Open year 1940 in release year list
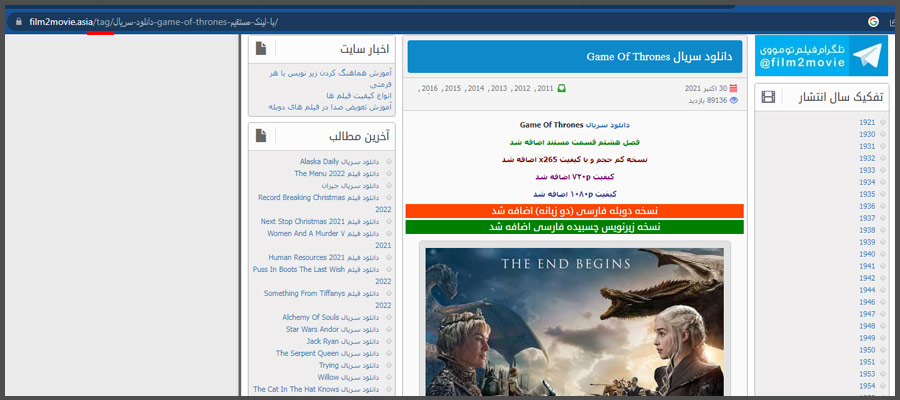Screen dimensions: 900x400 point(867,254)
